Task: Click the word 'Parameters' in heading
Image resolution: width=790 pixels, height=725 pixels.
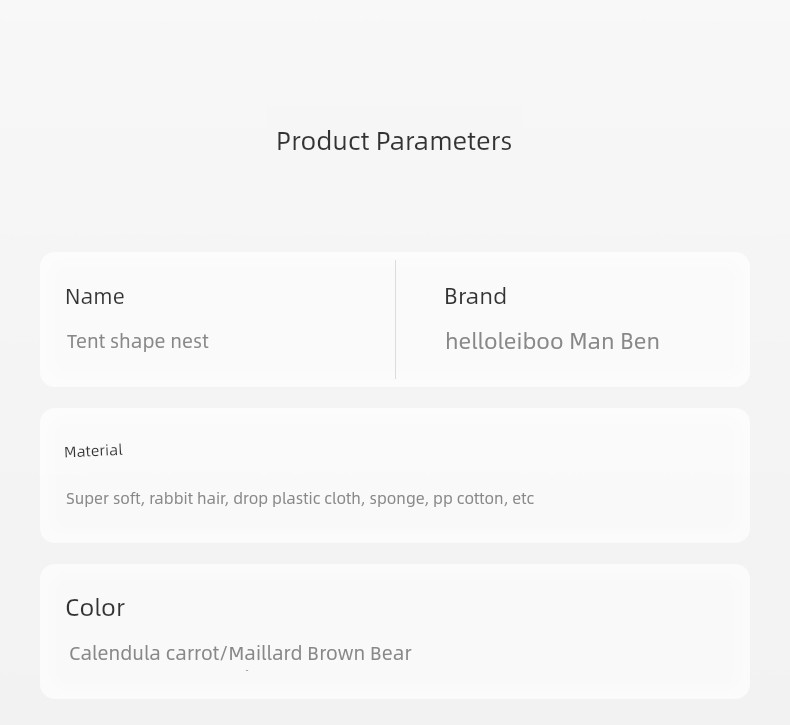Action: pos(444,141)
